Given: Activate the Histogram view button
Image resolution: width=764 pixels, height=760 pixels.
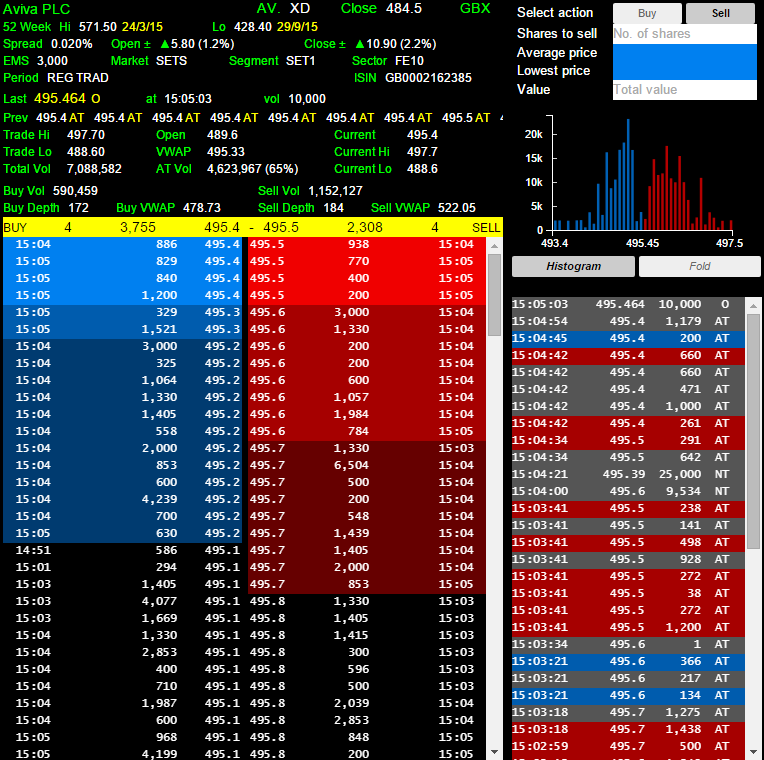Looking at the screenshot, I should (x=573, y=266).
